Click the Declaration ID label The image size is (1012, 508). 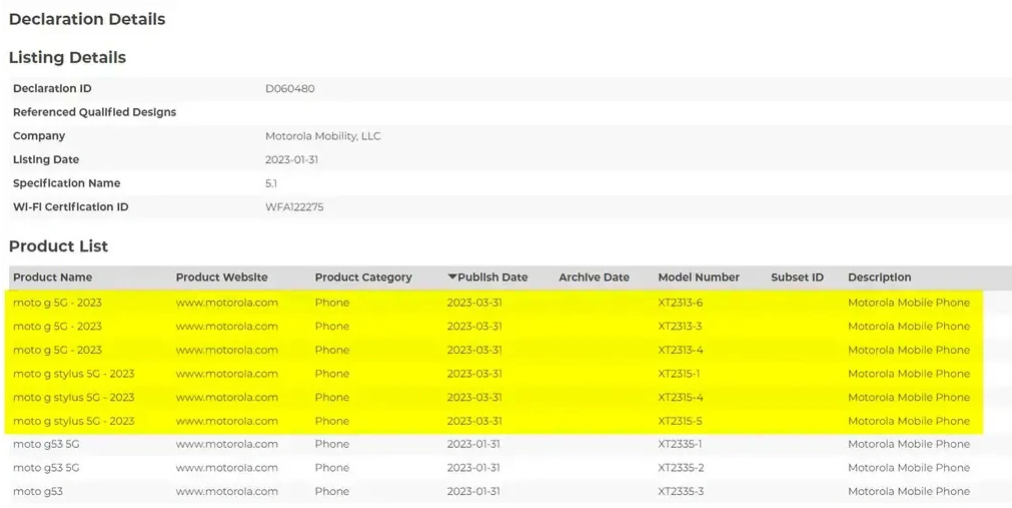(x=52, y=88)
